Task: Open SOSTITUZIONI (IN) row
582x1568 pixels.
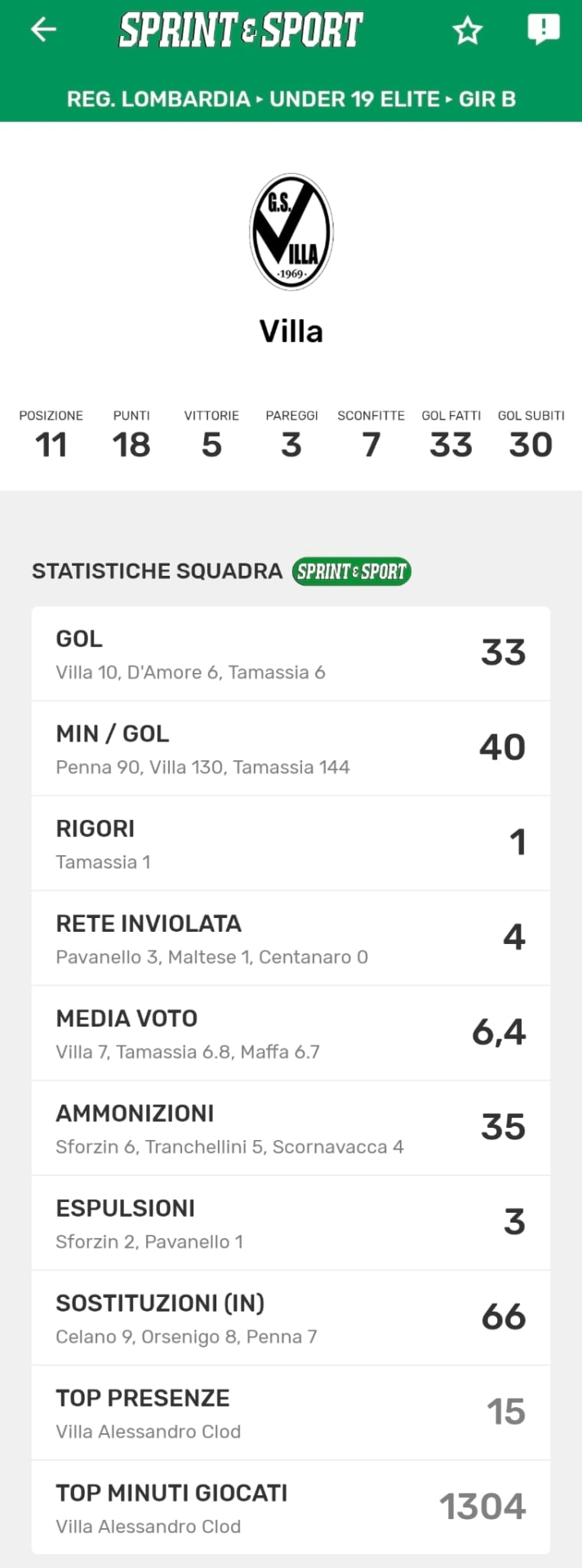Action: [x=291, y=1318]
